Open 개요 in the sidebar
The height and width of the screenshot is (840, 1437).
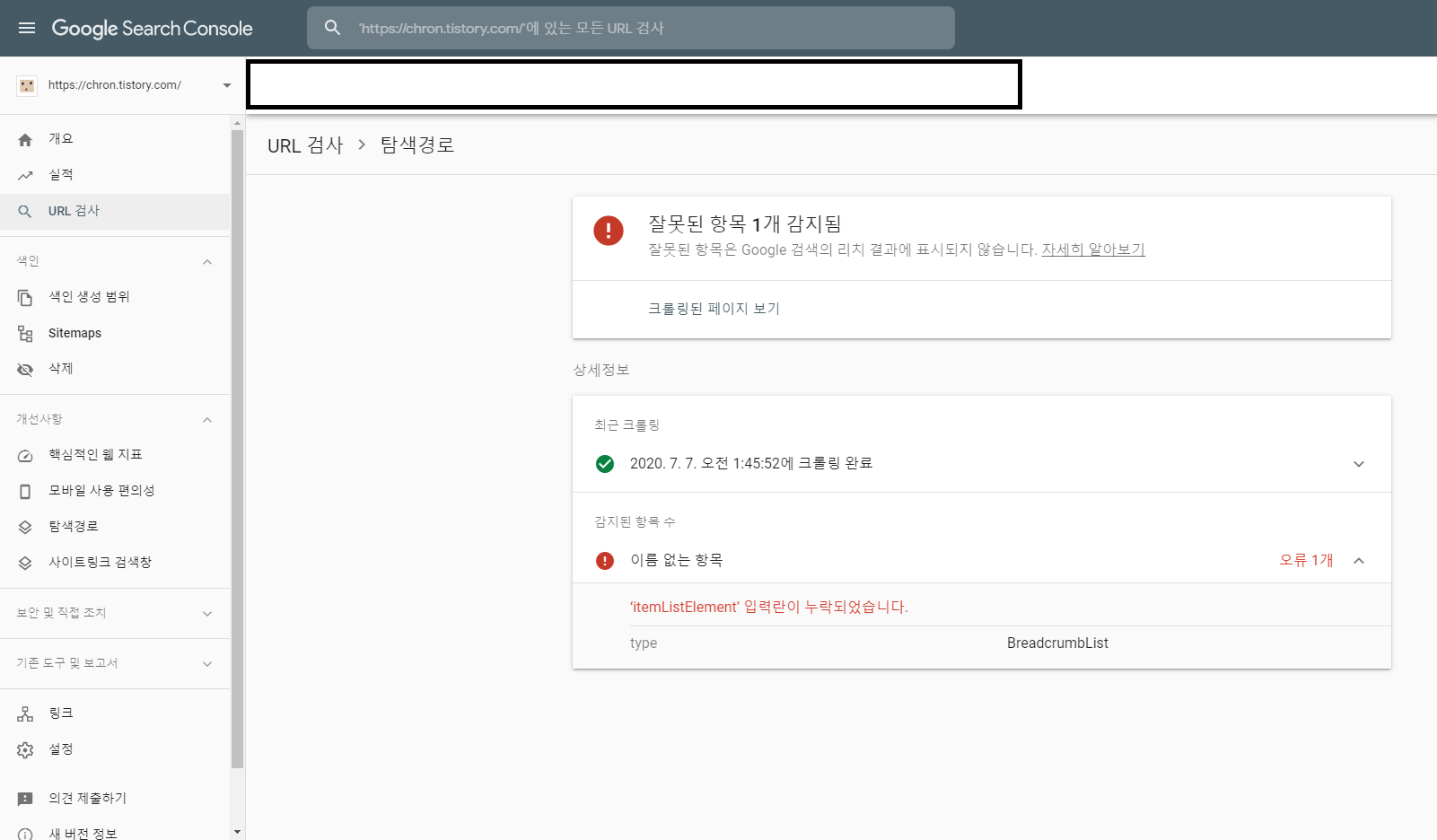click(115, 139)
